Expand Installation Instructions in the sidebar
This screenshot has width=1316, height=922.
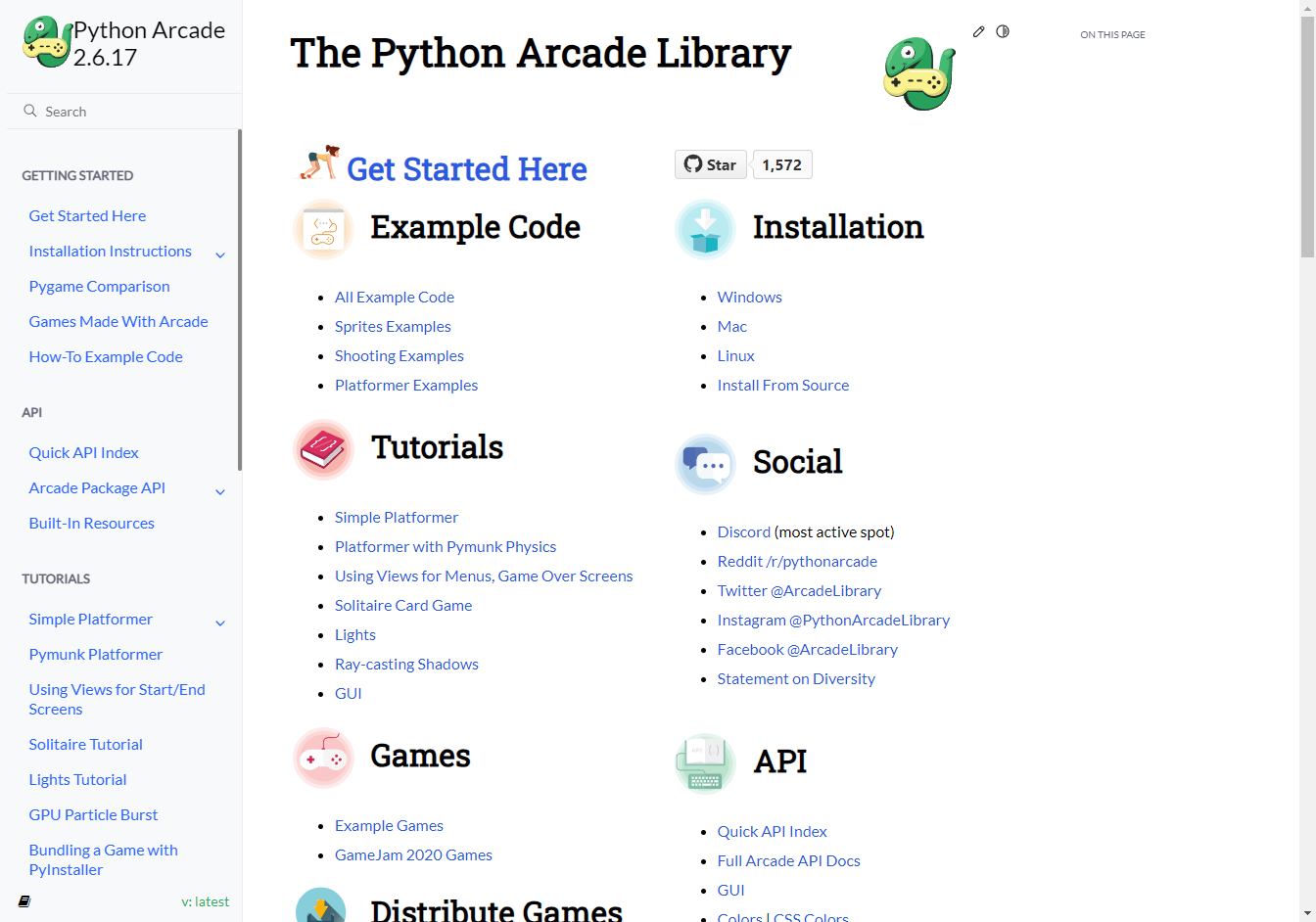(220, 254)
